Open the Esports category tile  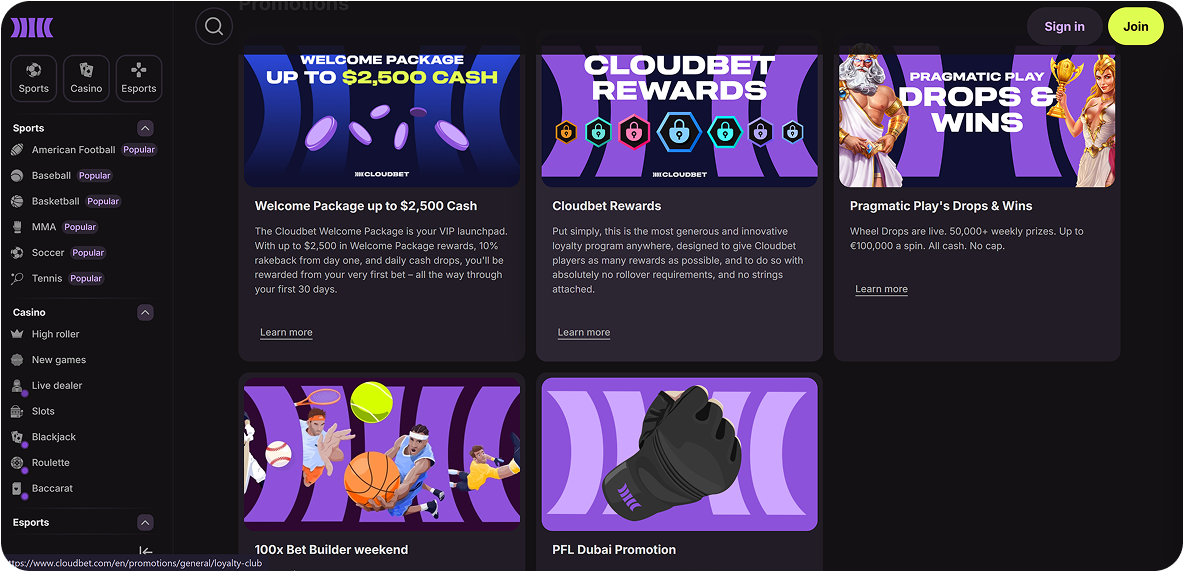pos(139,78)
